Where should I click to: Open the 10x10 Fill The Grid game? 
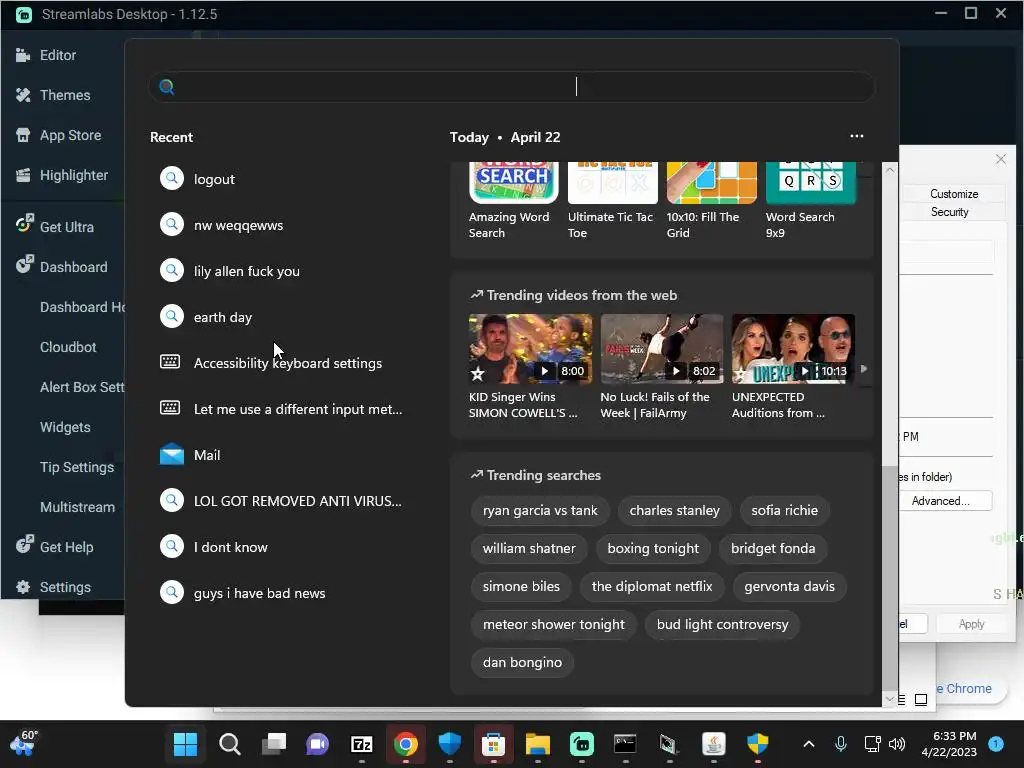711,201
